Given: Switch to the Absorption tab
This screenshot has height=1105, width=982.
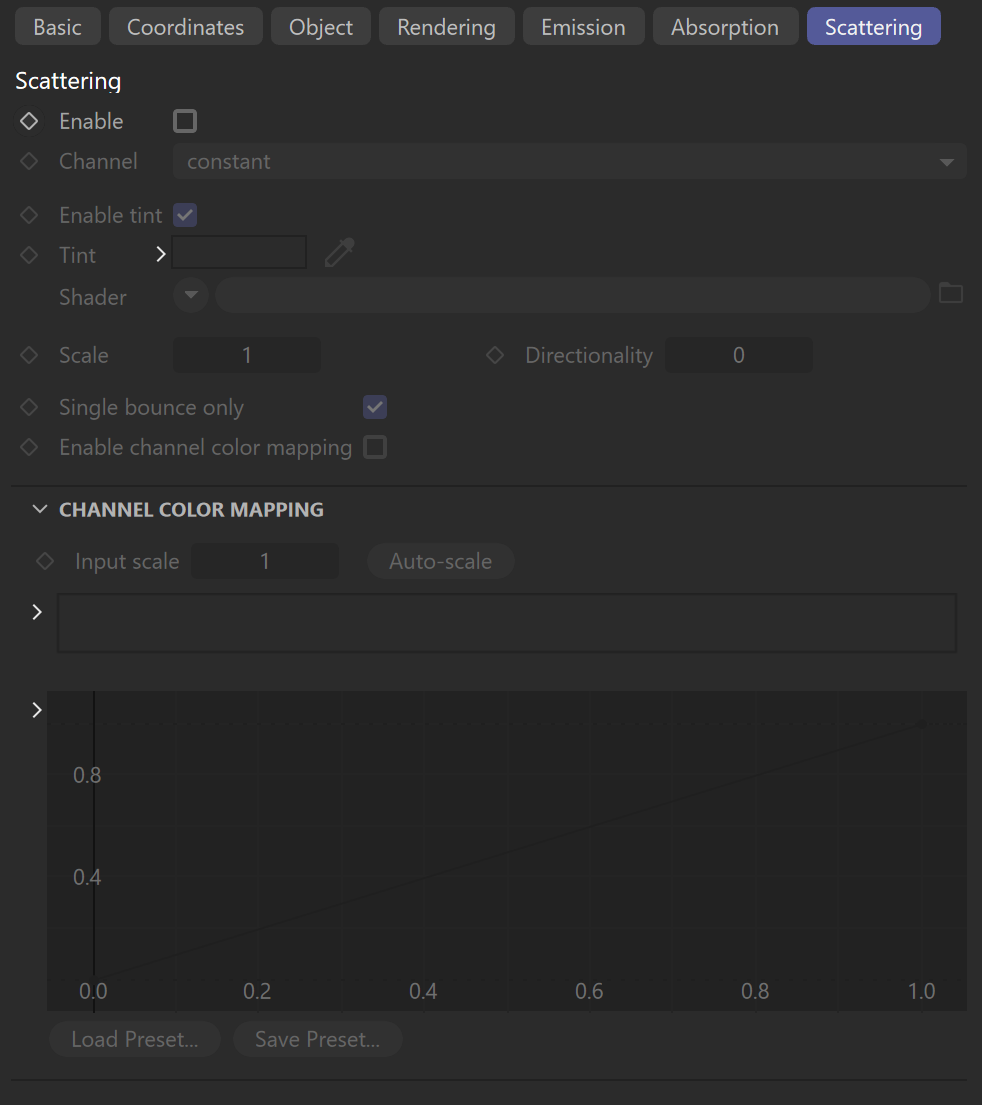Looking at the screenshot, I should click(x=725, y=27).
